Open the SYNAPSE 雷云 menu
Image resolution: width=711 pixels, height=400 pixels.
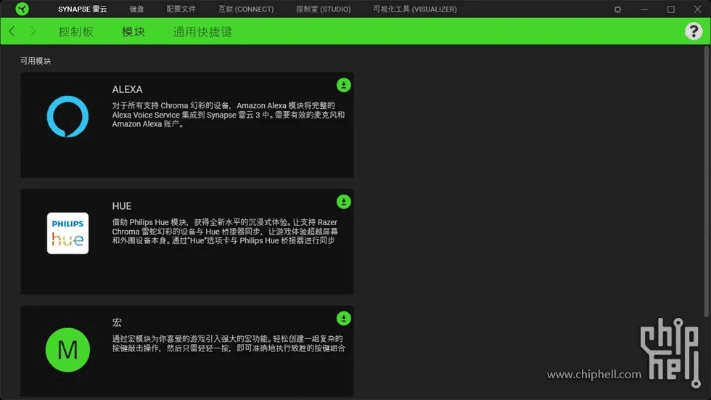[82, 9]
